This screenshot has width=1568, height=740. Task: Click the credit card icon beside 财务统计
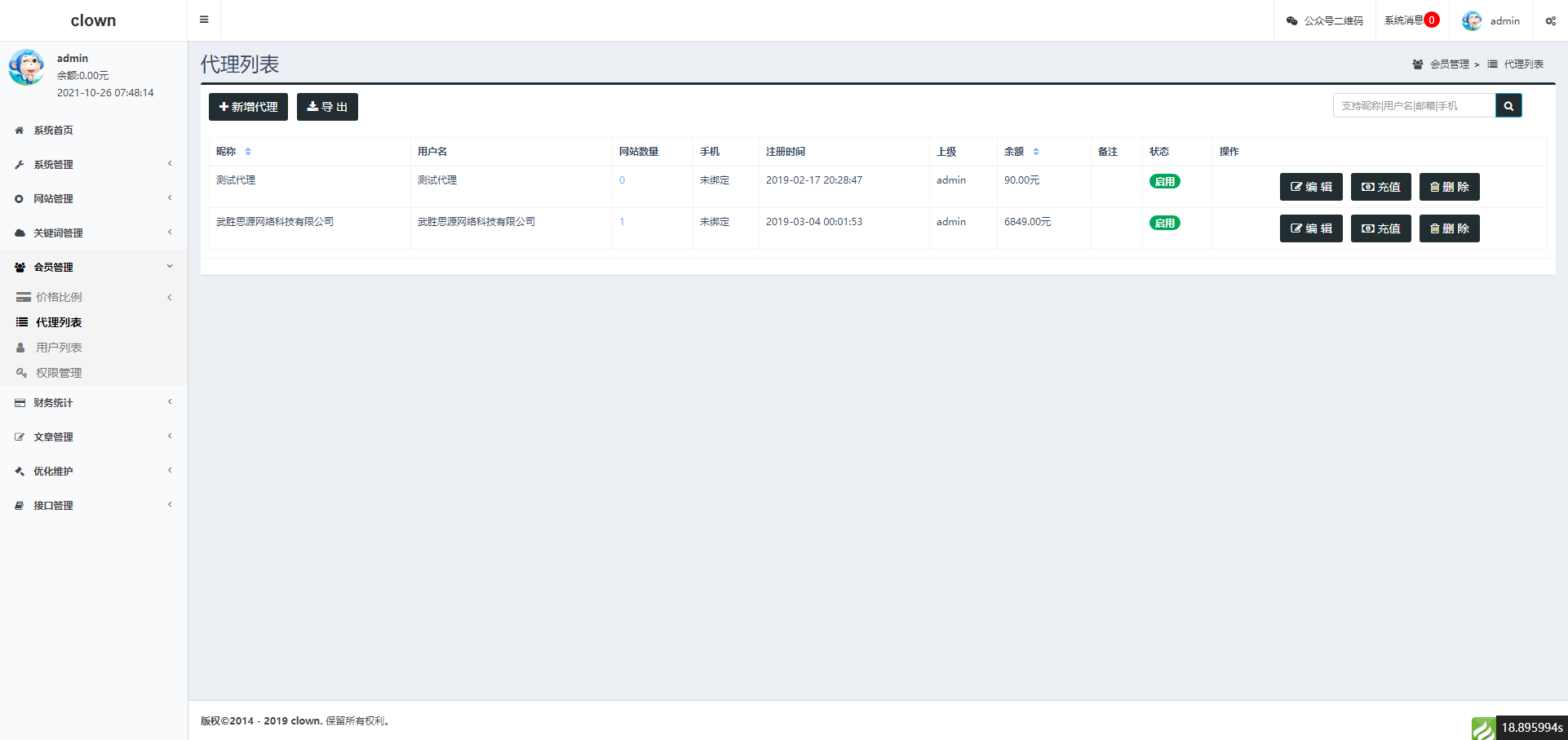coord(20,403)
